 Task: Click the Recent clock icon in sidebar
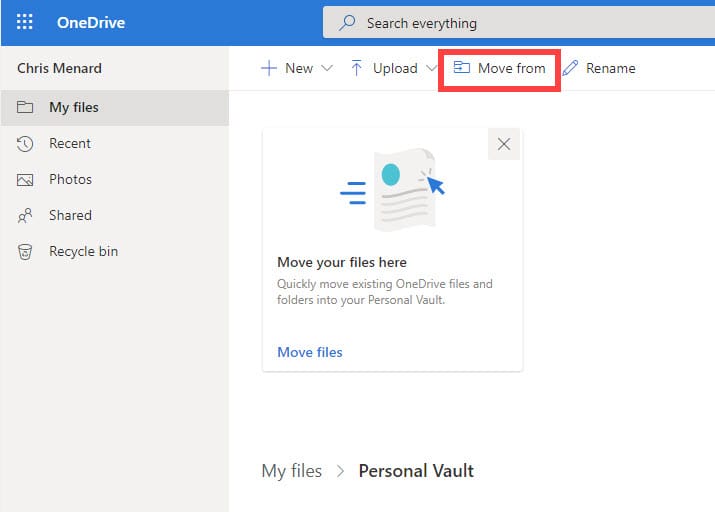tap(26, 144)
